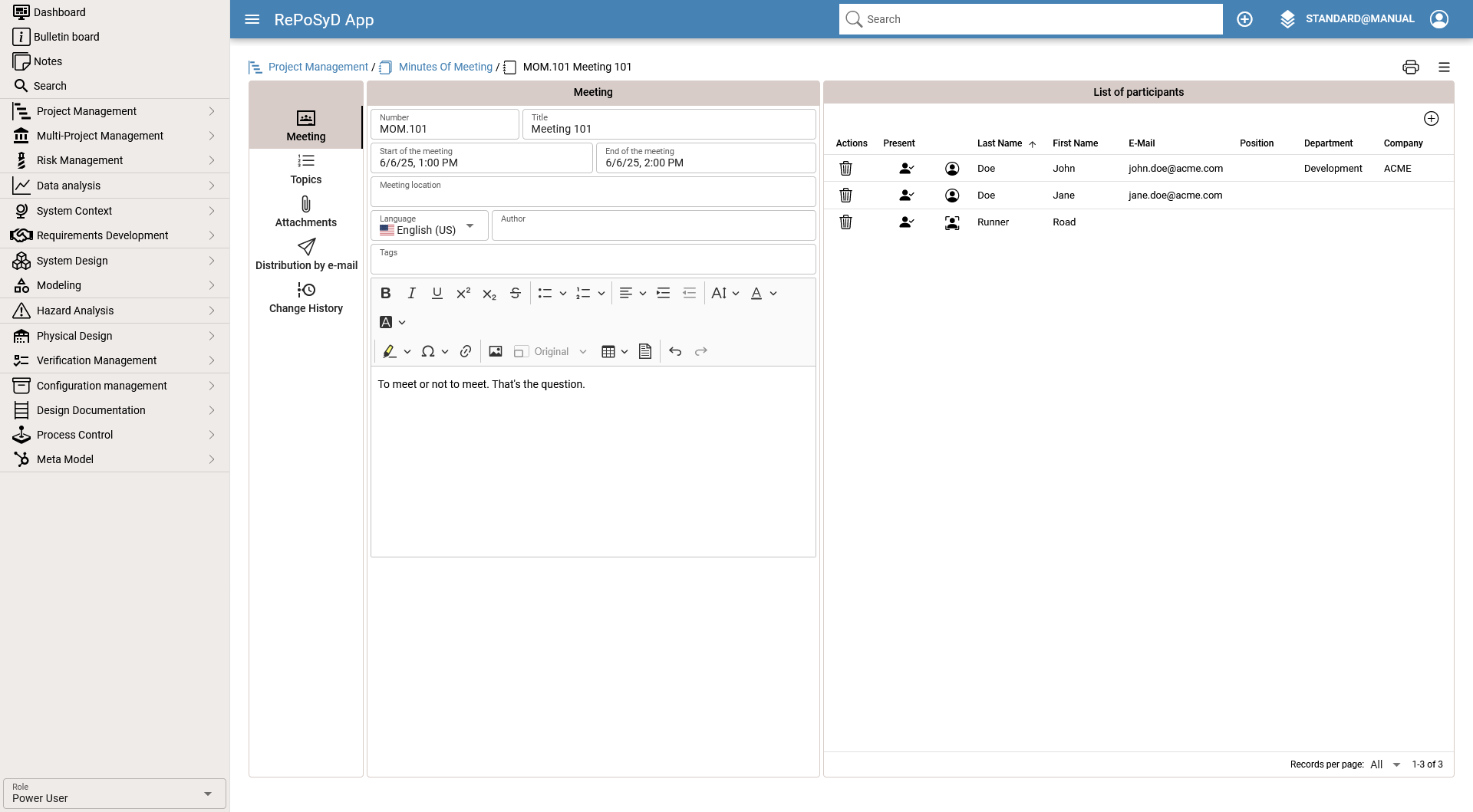
Task: Apply superscript formatting
Action: tap(463, 293)
